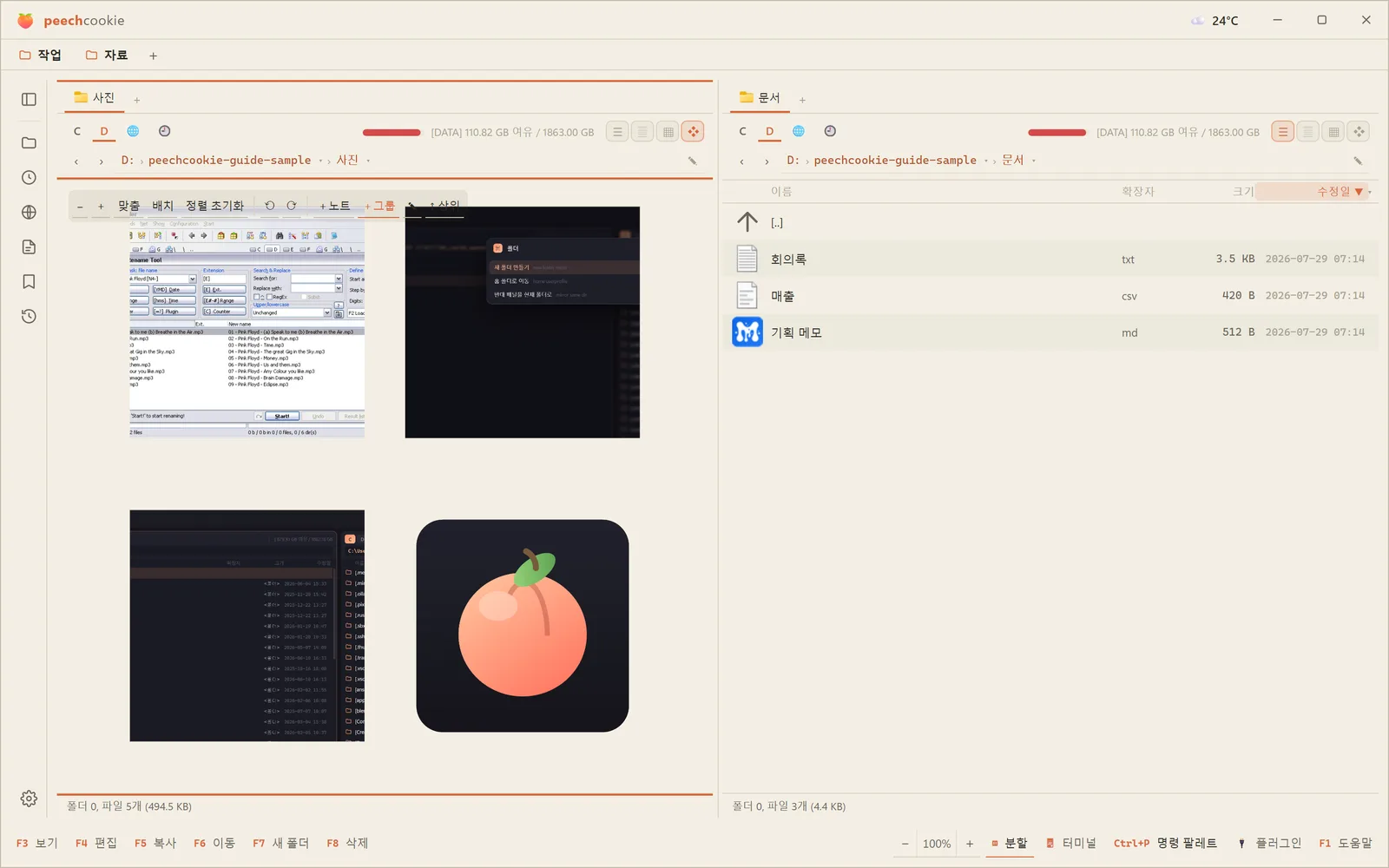Click recent clock icon in left pane

[x=164, y=131]
